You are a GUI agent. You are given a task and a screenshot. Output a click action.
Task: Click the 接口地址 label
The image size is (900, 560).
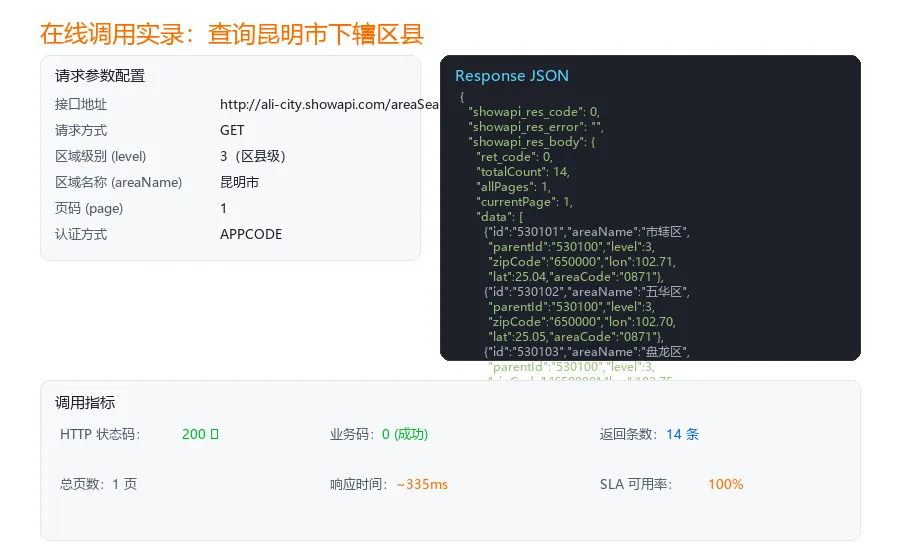pyautogui.click(x=81, y=104)
